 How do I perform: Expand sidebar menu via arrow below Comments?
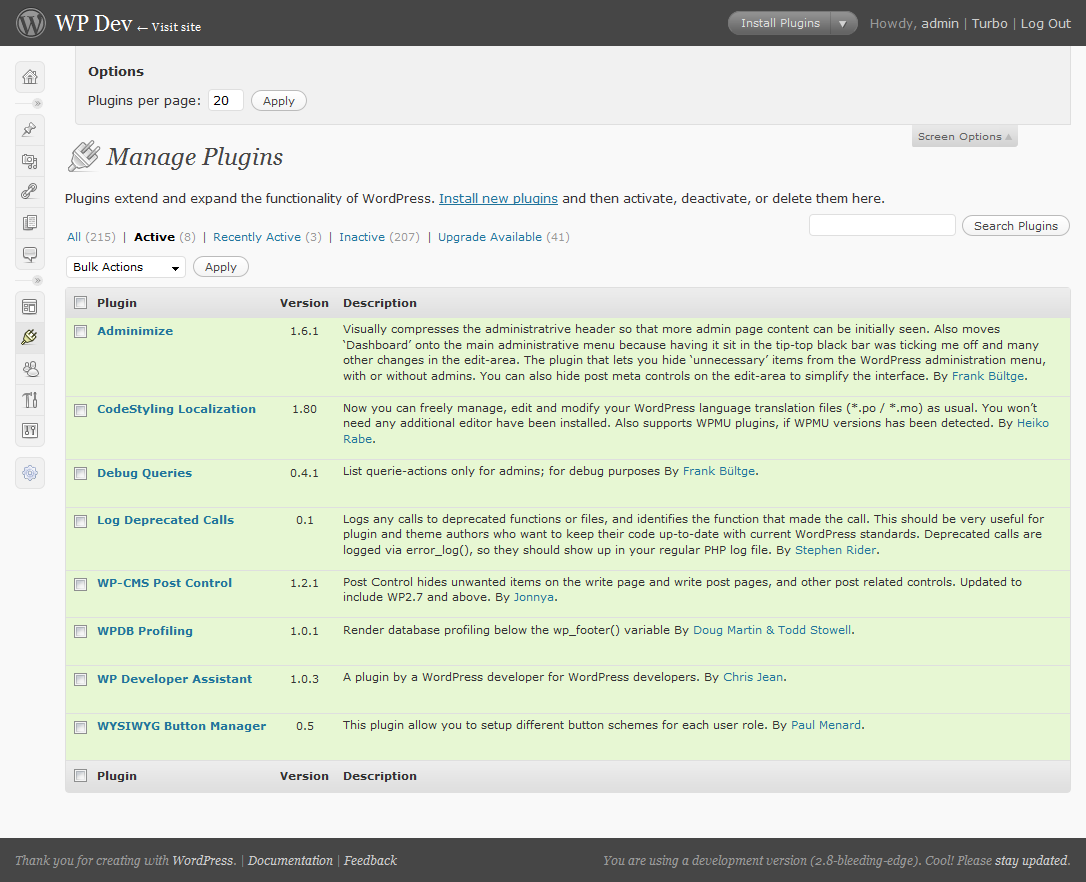37,281
